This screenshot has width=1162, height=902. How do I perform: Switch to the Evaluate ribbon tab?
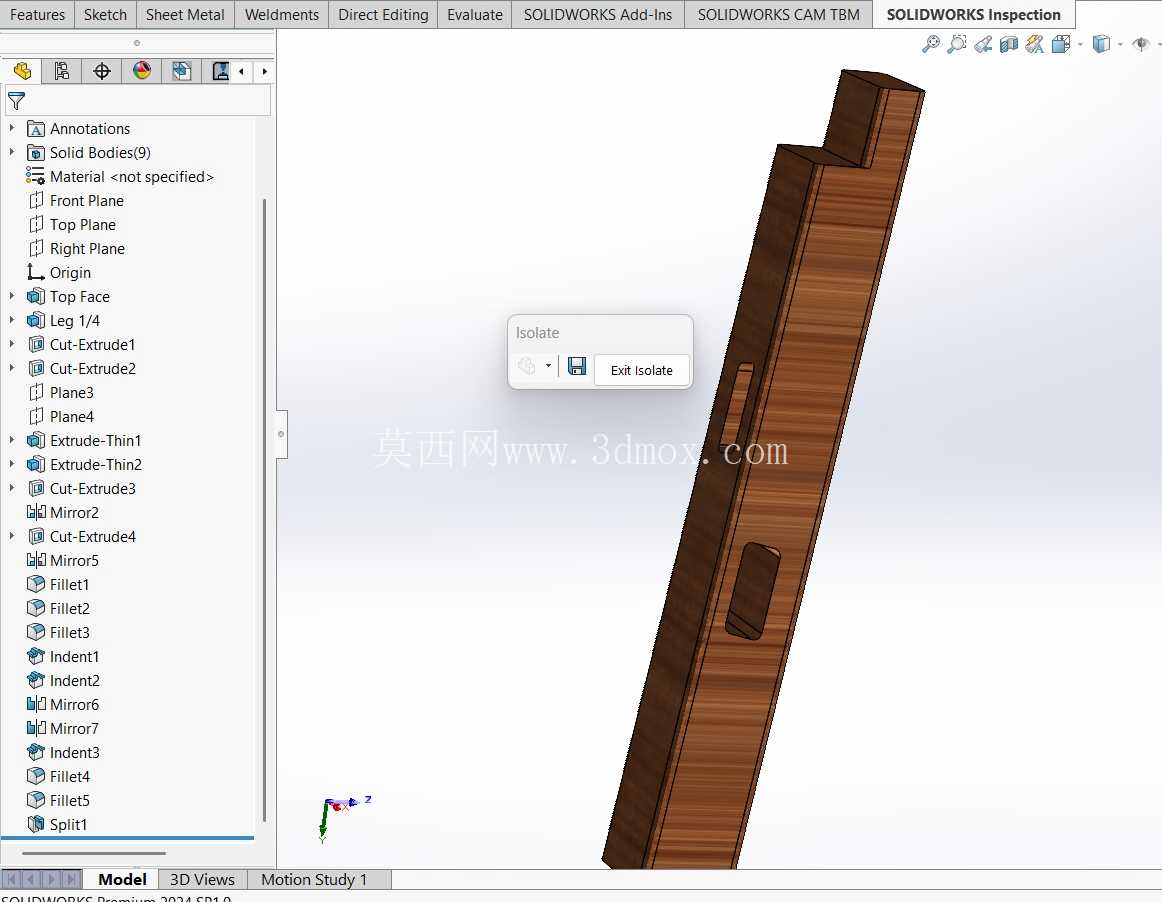(x=474, y=15)
